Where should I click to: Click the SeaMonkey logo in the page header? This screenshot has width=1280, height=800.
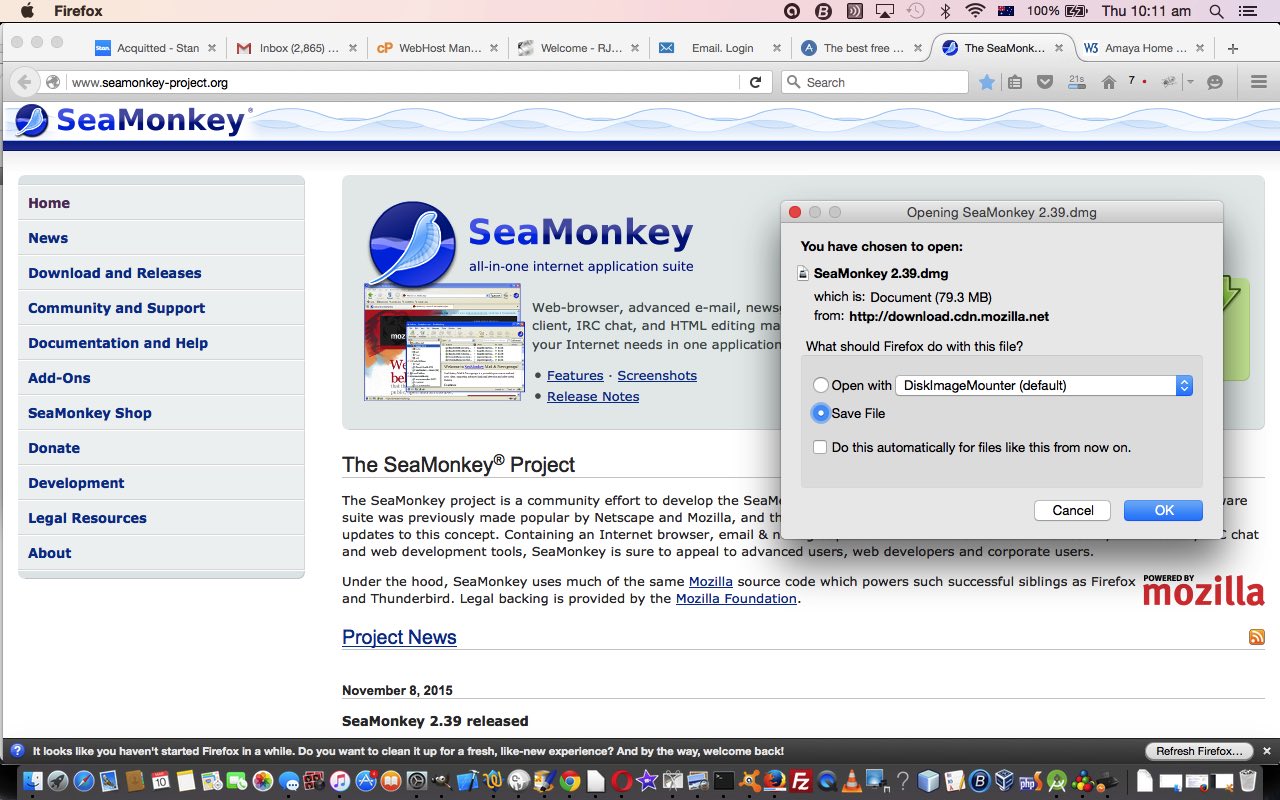coord(132,121)
